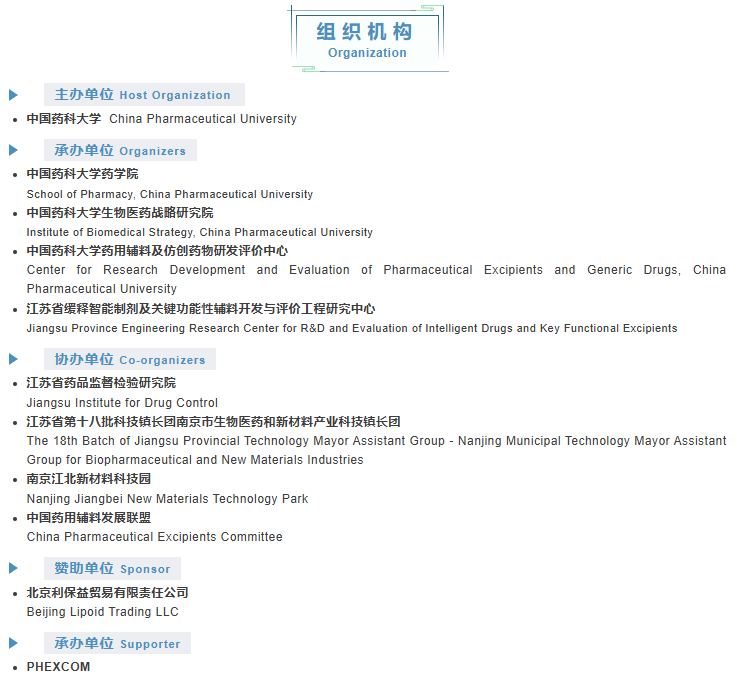Click the blue arrow beside Sponsor heading
Screen dimensions: 739x681
point(14,568)
